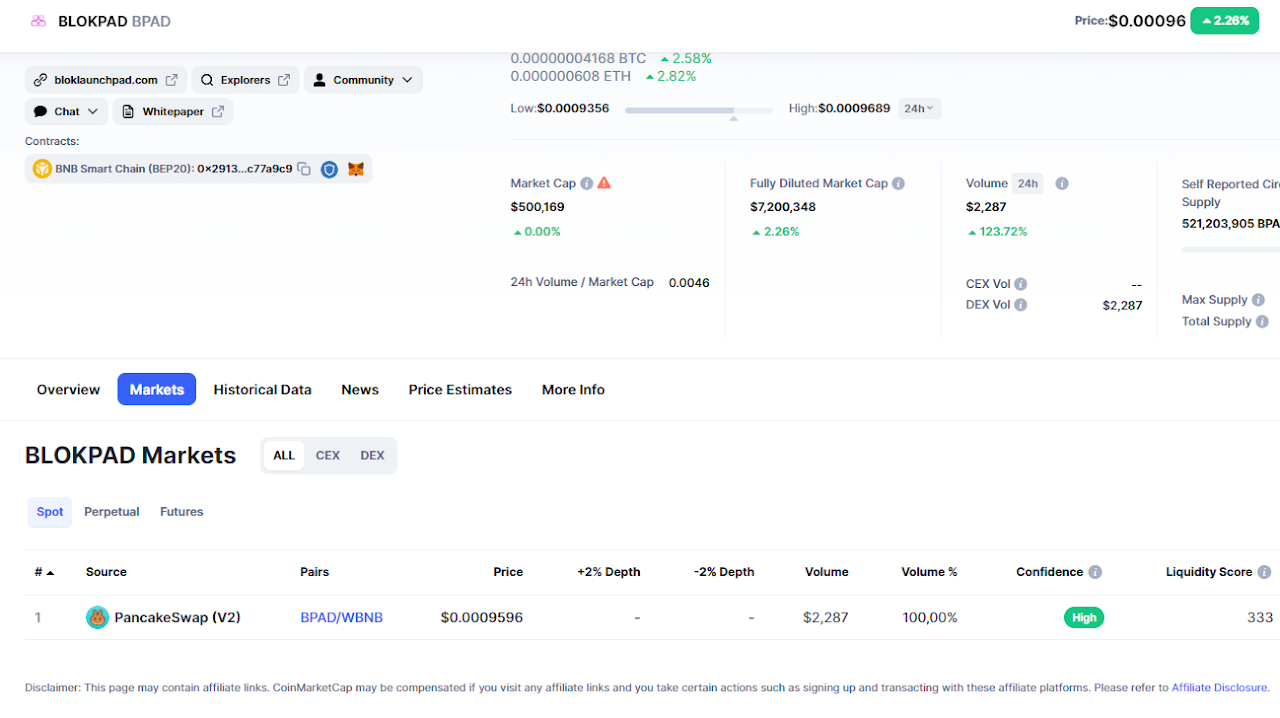Open the Community dropdown
Screen dimensions: 1280x718
(363, 80)
